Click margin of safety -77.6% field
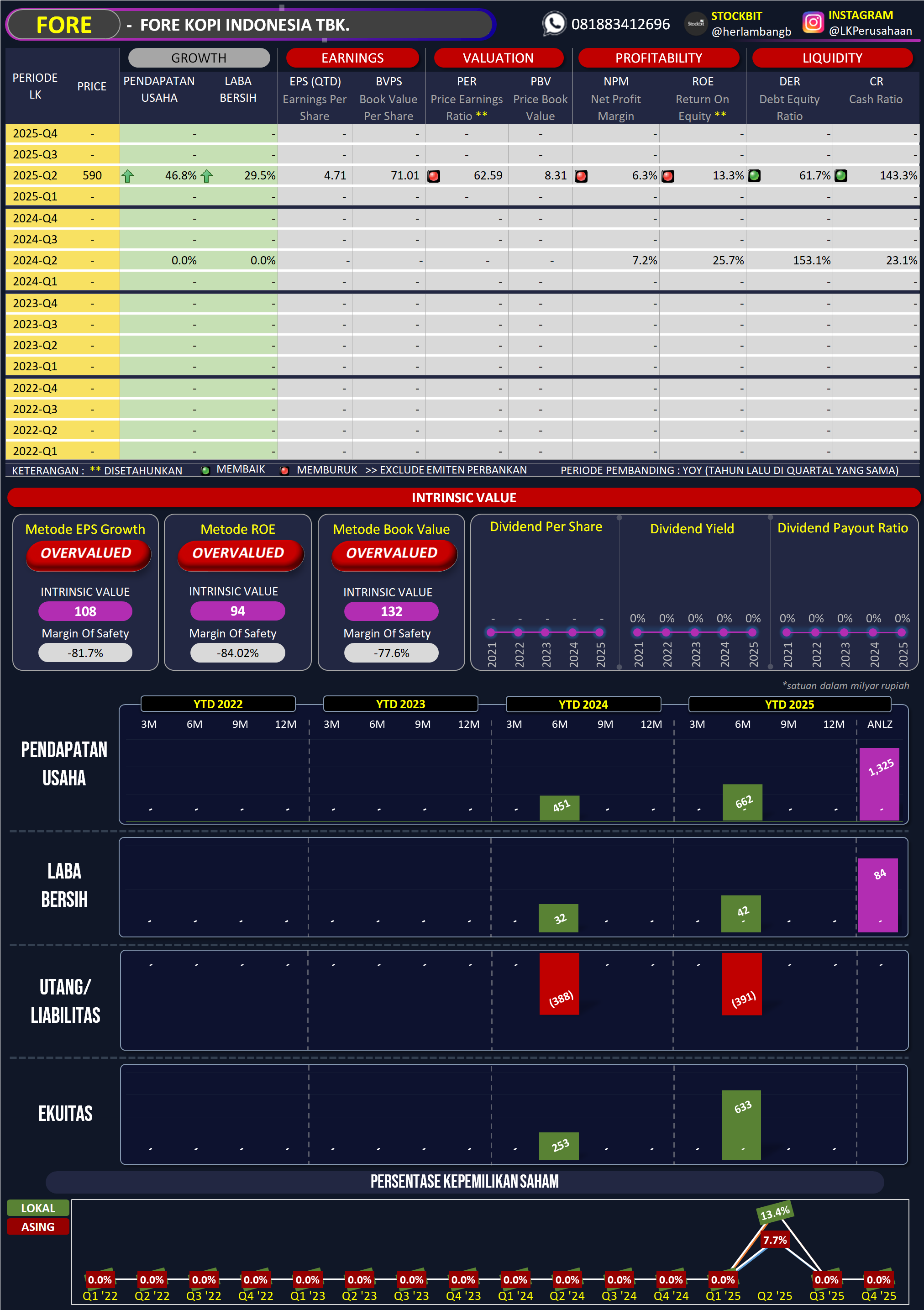The image size is (924, 1310). 391,653
